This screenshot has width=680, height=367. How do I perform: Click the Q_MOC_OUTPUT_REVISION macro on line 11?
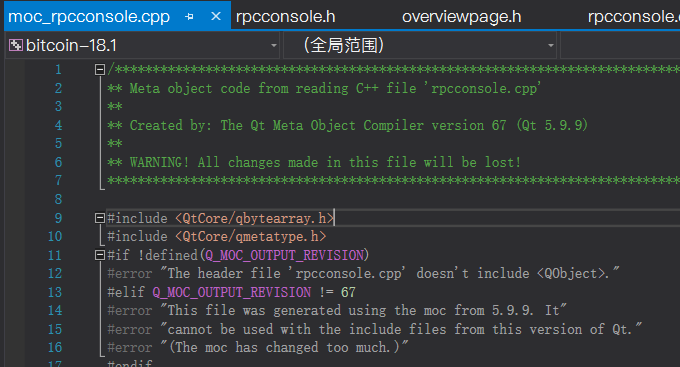click(284, 255)
